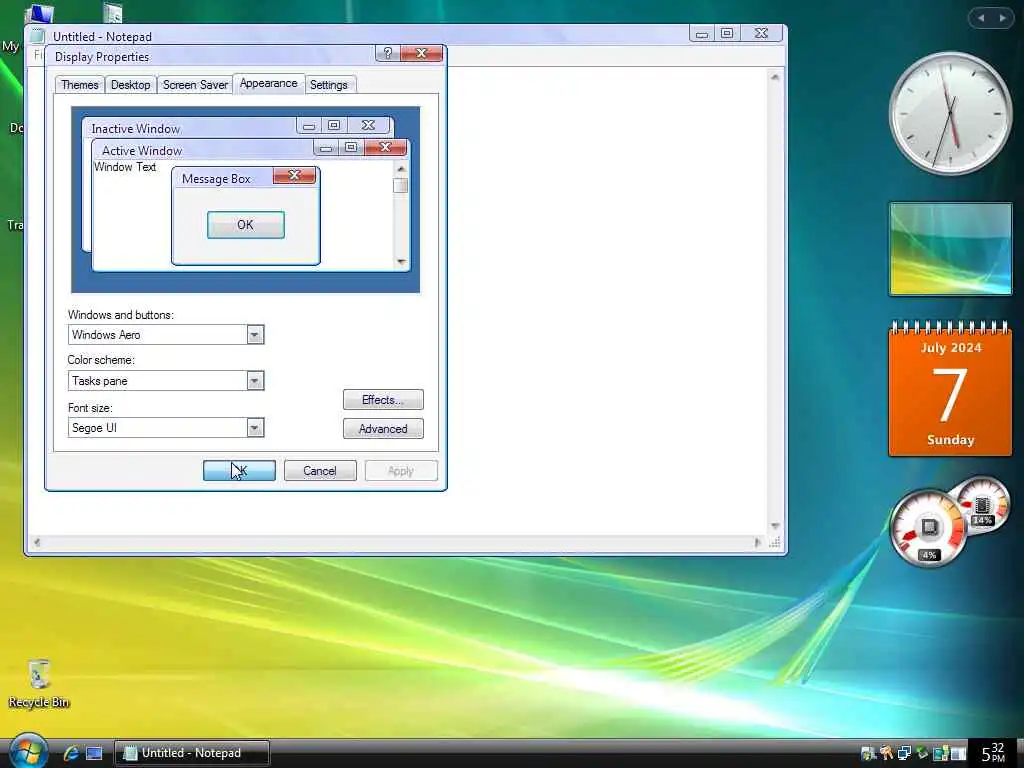Screen dimensions: 1024x768
Task: Click the sidebar previous gadgets page arrow
Action: coord(981,18)
